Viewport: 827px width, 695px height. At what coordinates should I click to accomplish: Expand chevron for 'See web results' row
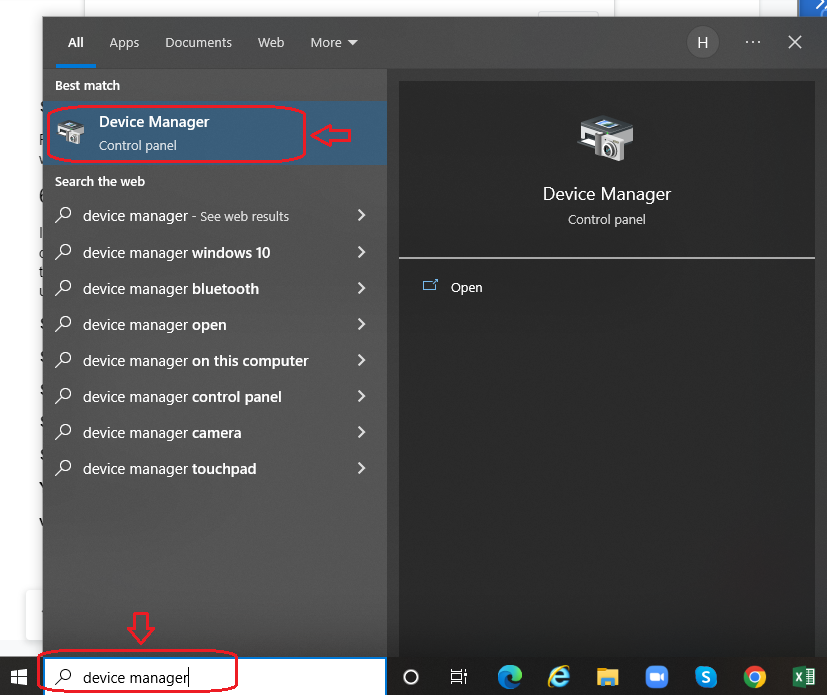pos(361,215)
